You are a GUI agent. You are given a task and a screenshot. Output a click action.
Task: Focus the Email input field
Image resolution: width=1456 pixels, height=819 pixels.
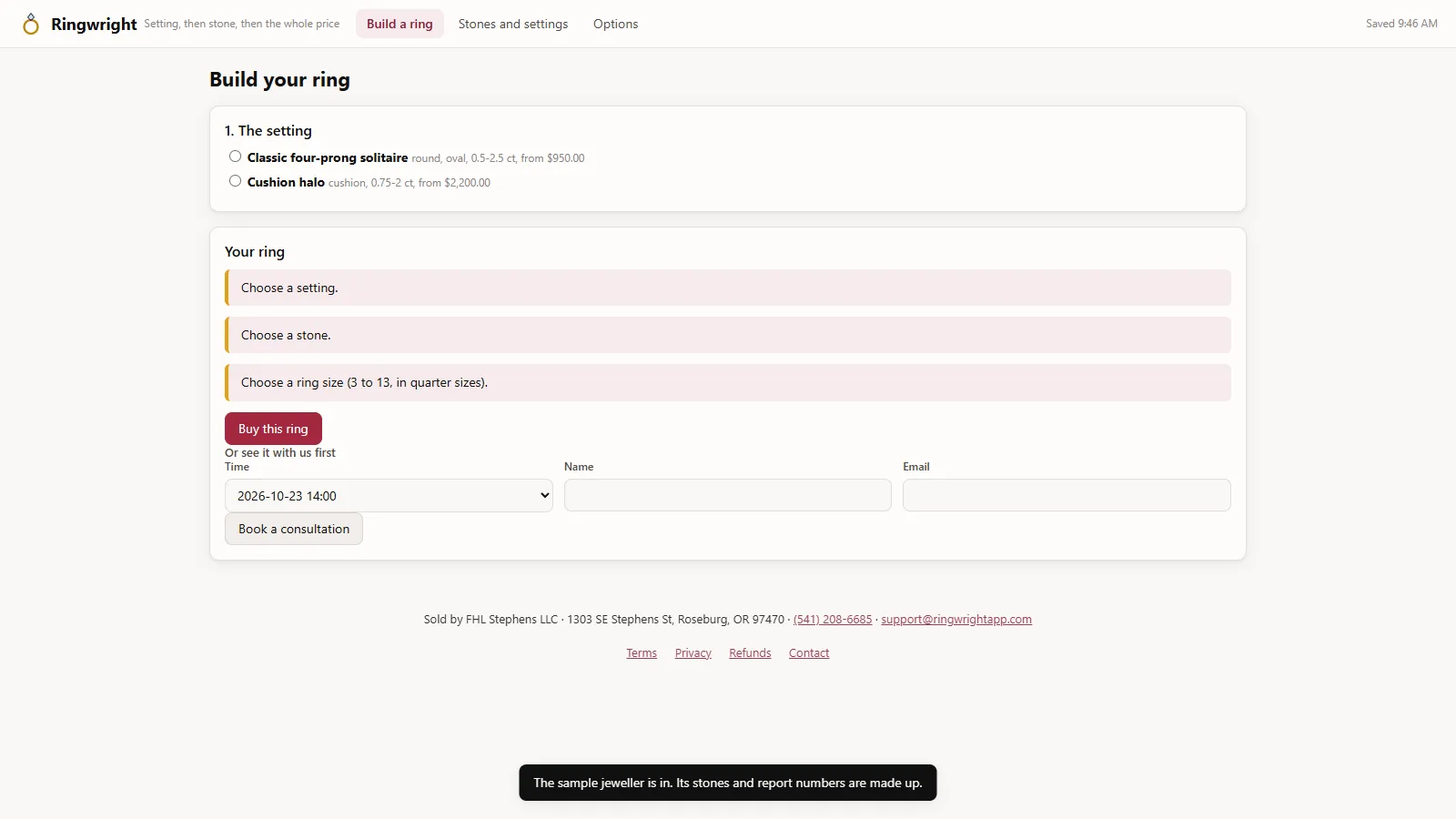point(1067,495)
